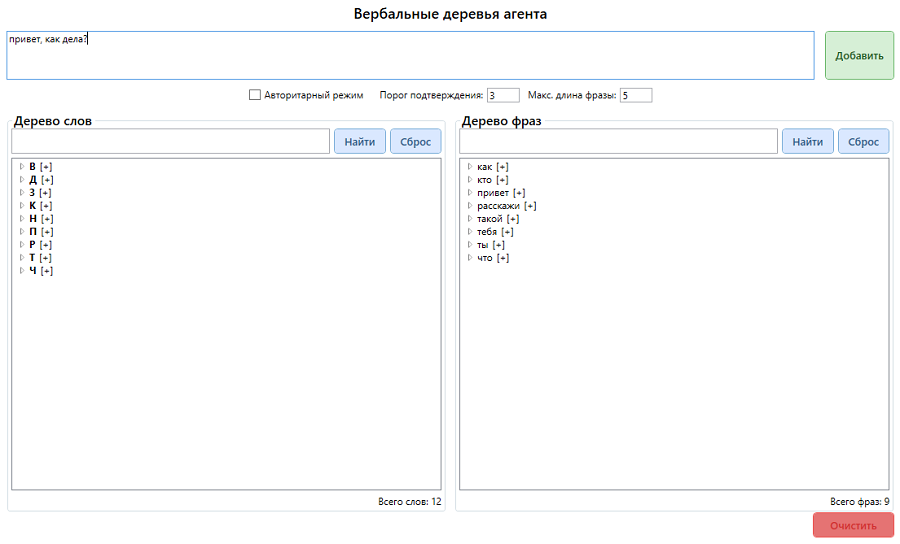Expand the Ч letter node
This screenshot has width=900, height=544.
[x=22, y=270]
